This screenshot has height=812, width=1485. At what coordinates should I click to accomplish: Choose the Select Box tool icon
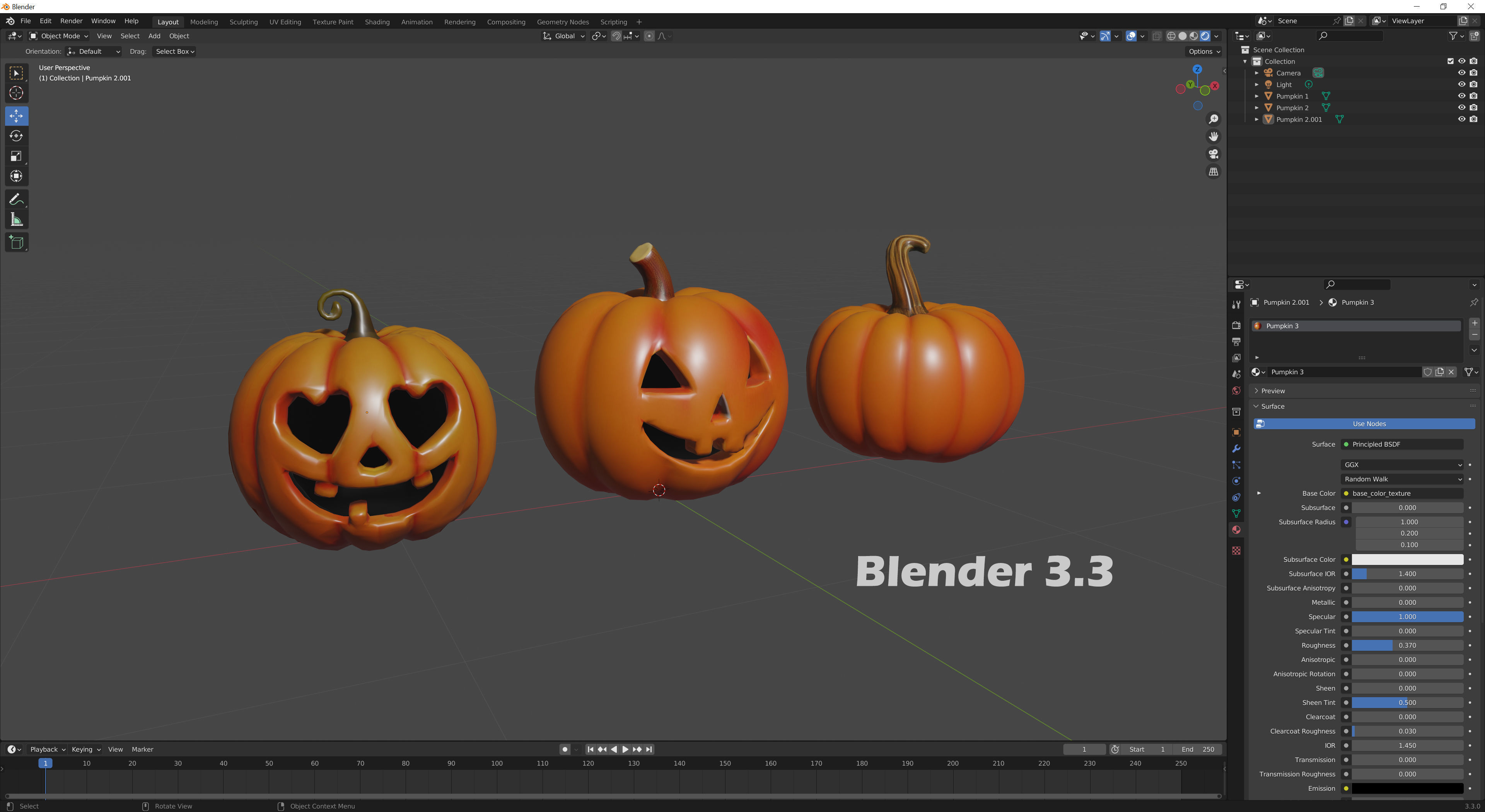tap(16, 73)
